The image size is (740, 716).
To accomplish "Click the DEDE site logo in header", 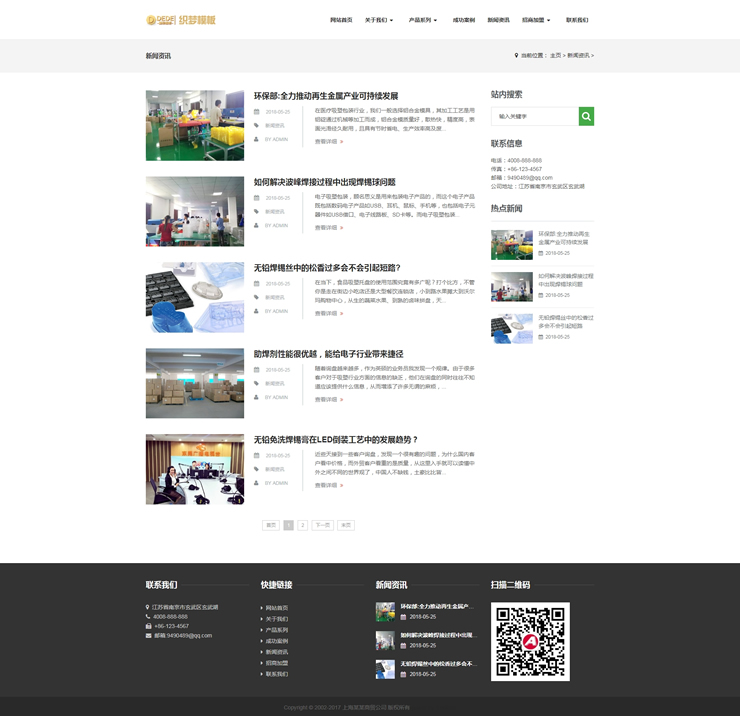I will pyautogui.click(x=181, y=20).
